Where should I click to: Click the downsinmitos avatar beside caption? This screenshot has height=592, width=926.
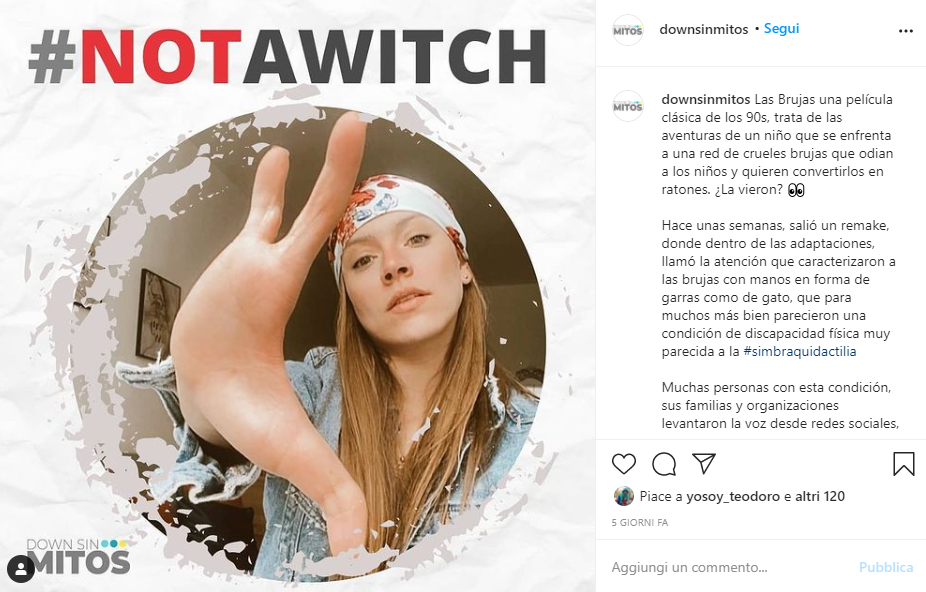tap(627, 106)
